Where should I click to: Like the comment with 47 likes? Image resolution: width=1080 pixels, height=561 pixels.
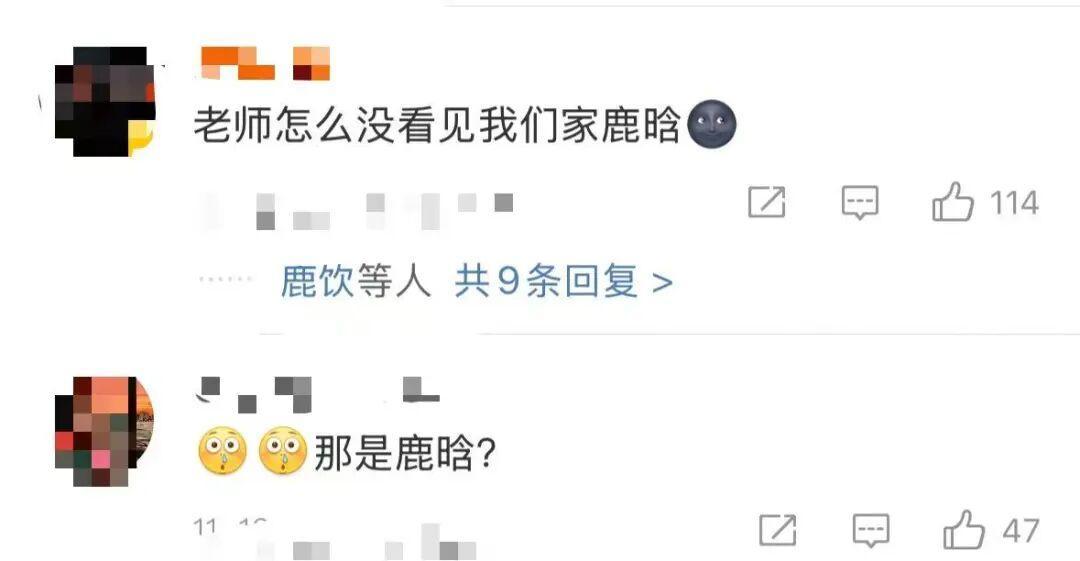point(964,529)
